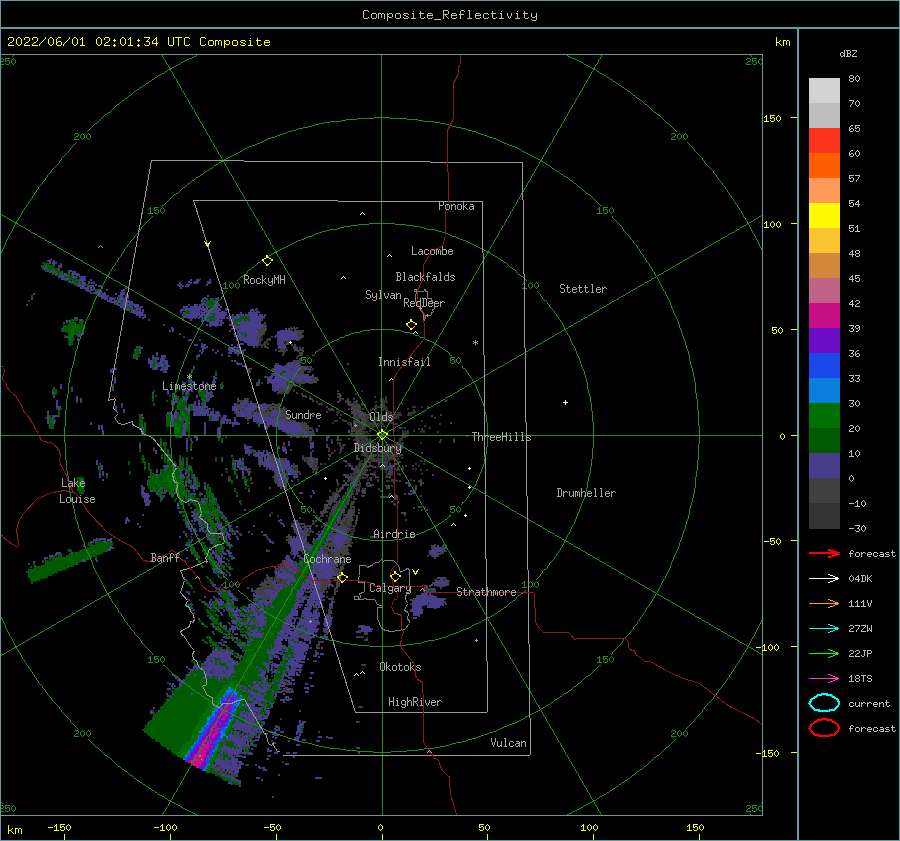
Task: Click the green echo patch west of Banff
Action: (x=69, y=559)
